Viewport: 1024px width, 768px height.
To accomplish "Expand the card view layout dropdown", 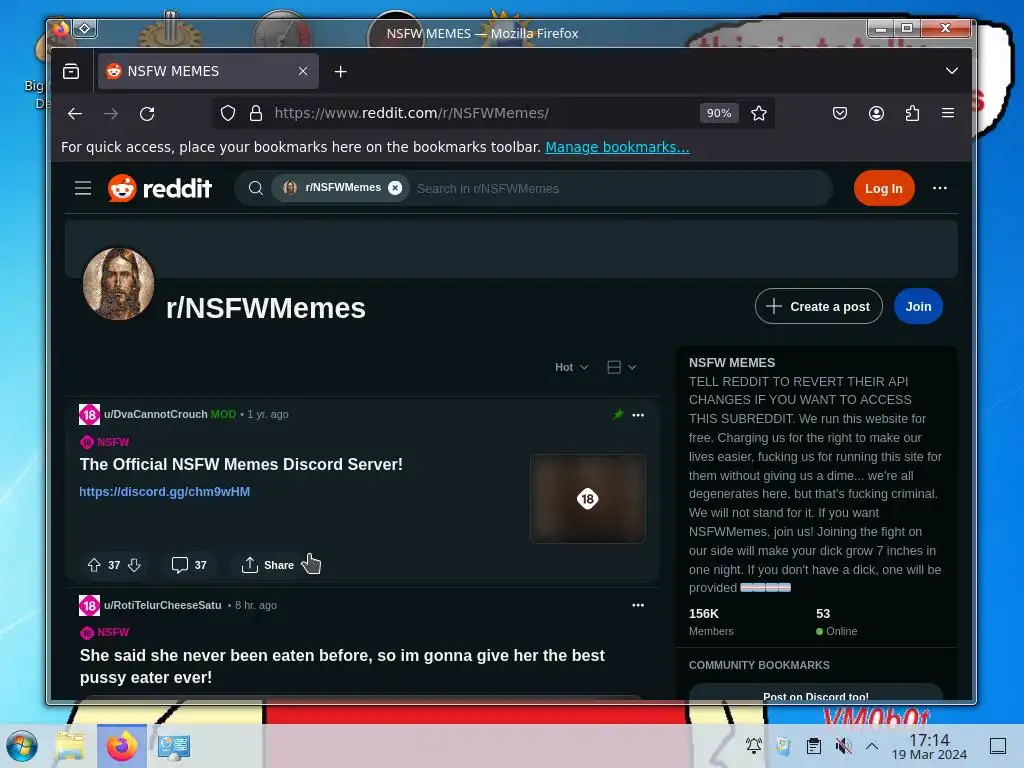I will (621, 367).
